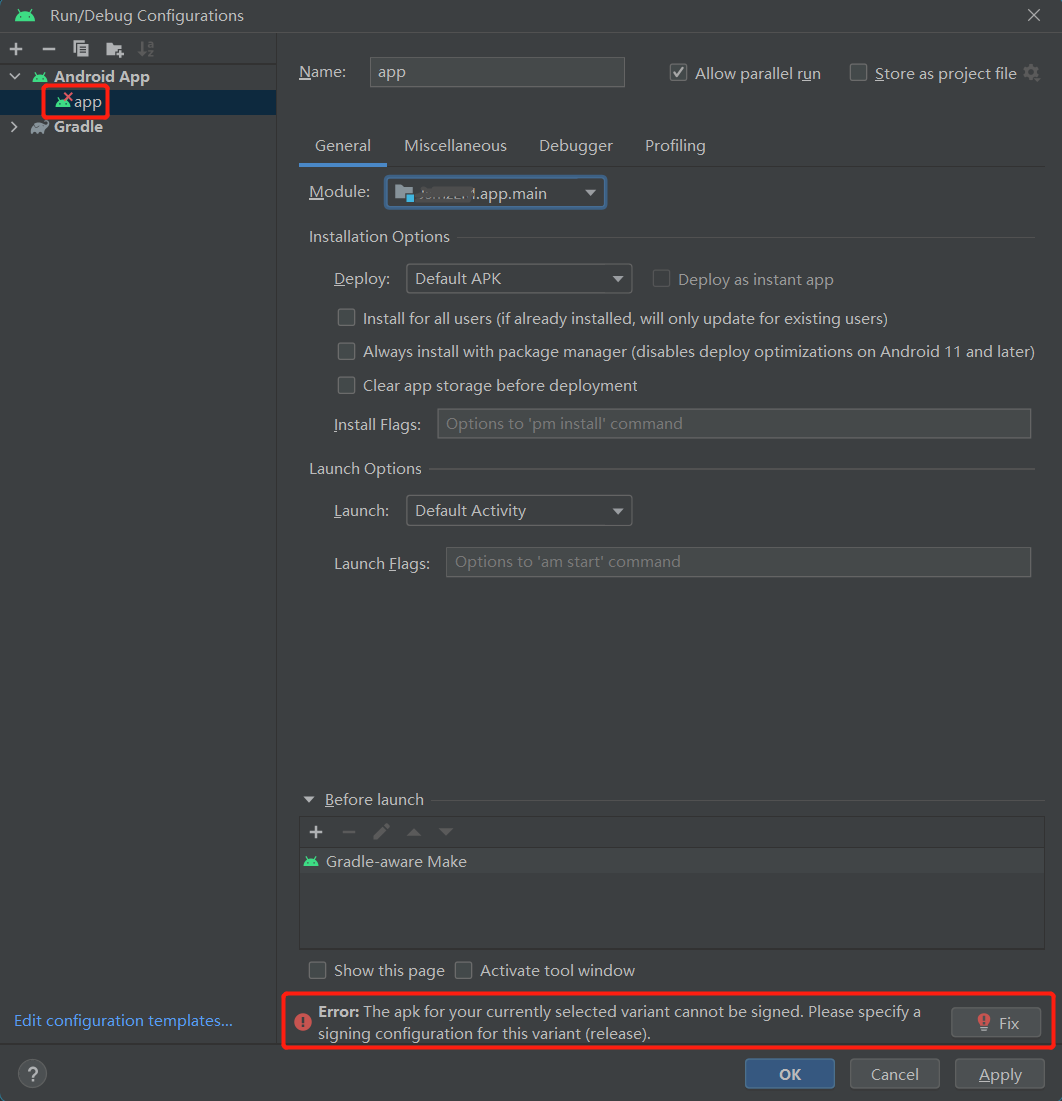Switch to the Debugger tab
This screenshot has width=1062, height=1101.
click(575, 146)
